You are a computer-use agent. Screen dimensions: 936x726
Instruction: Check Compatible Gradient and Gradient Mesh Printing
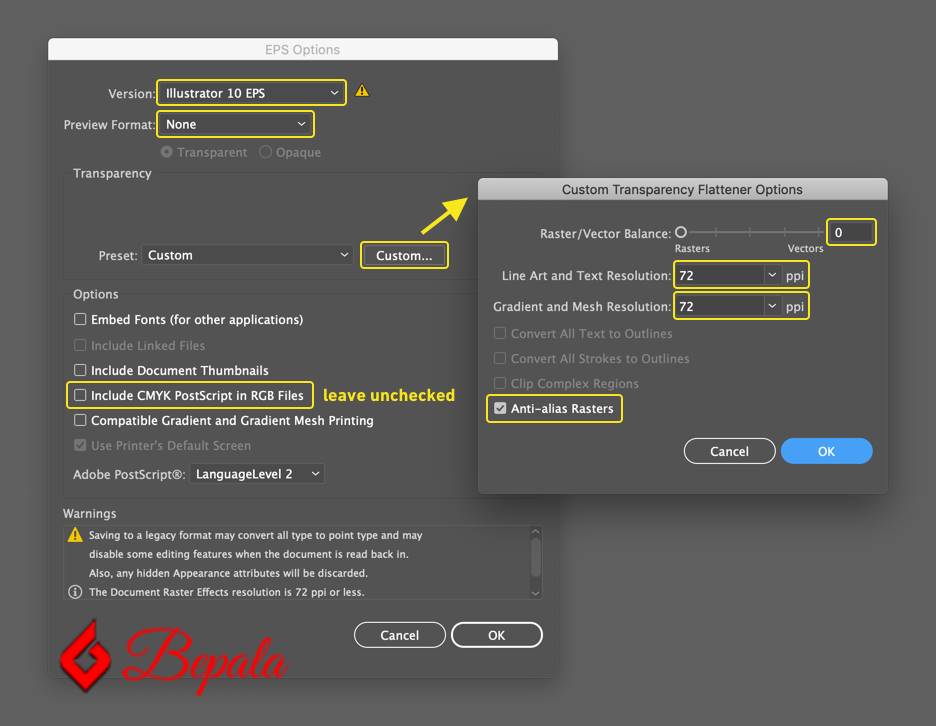pos(80,421)
